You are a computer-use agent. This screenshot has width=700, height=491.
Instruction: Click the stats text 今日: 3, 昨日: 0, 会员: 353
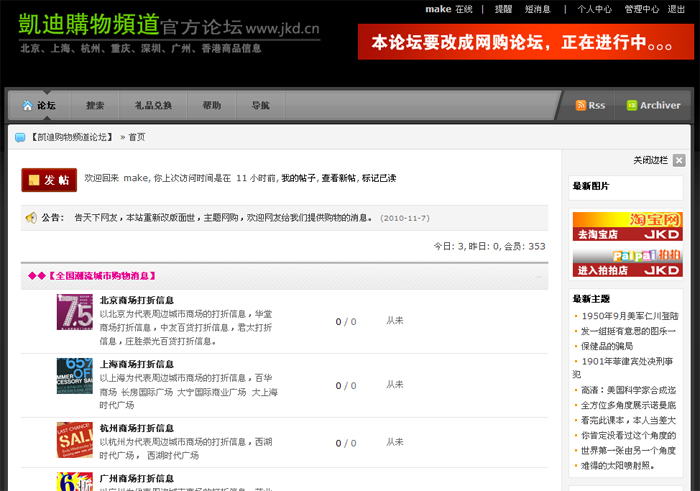[x=490, y=246]
